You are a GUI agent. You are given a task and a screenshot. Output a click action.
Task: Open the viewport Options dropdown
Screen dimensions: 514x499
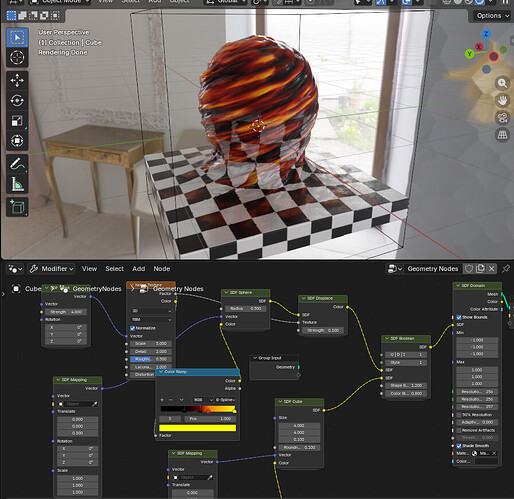coord(492,16)
